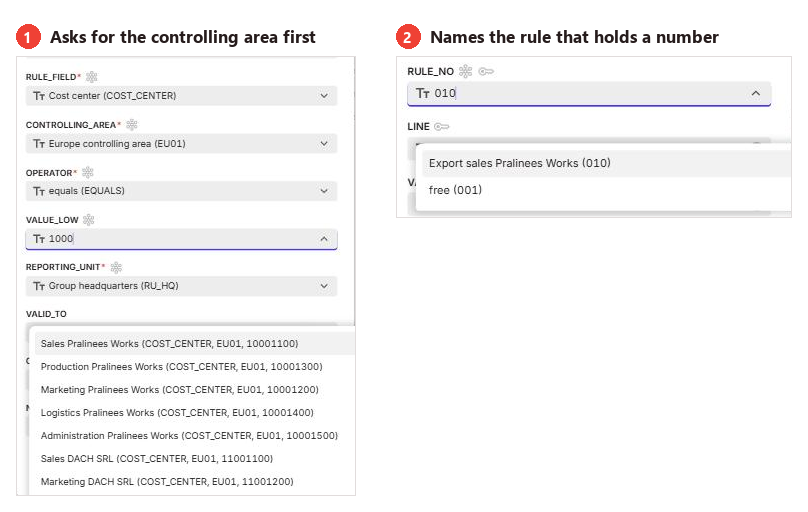Click the snowflake icon beside VALUE_LOW label
808x512 pixels.
coord(89,220)
